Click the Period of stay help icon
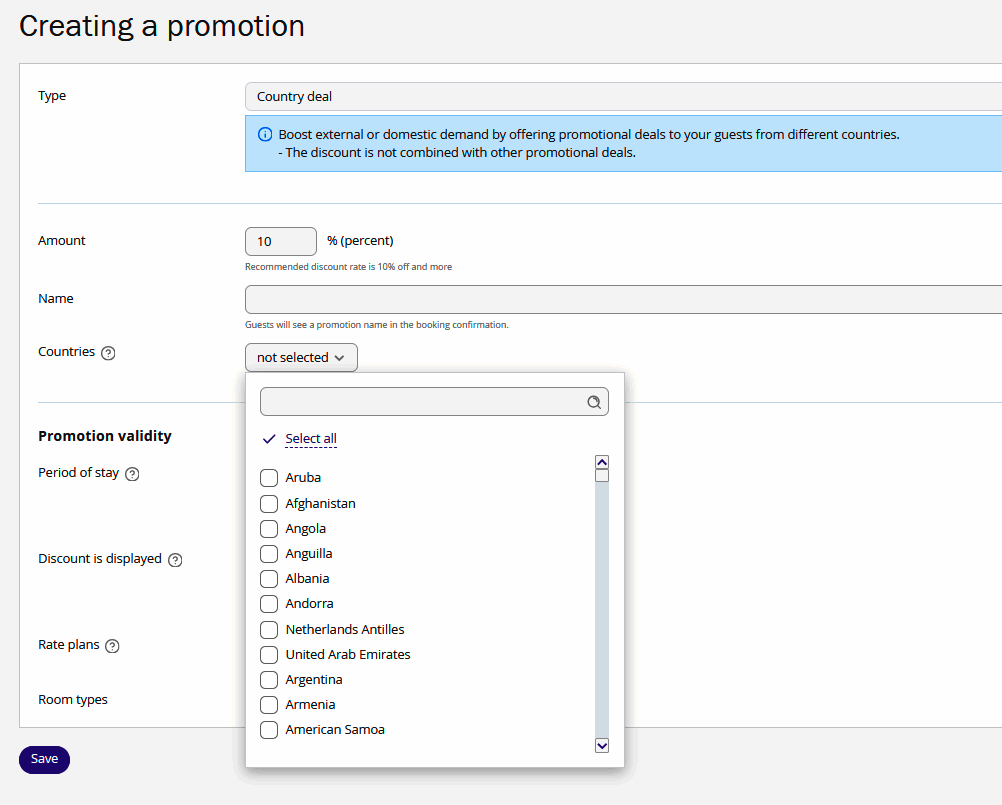This screenshot has height=805, width=1002. click(x=132, y=473)
